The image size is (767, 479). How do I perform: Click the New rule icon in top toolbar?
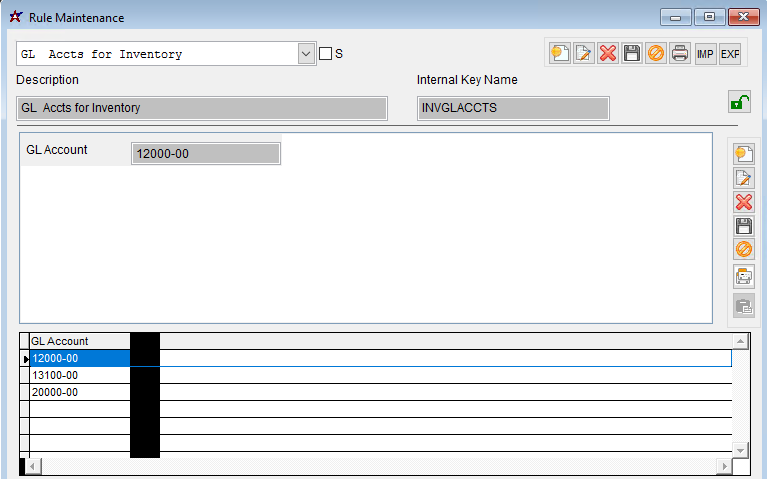[x=560, y=54]
